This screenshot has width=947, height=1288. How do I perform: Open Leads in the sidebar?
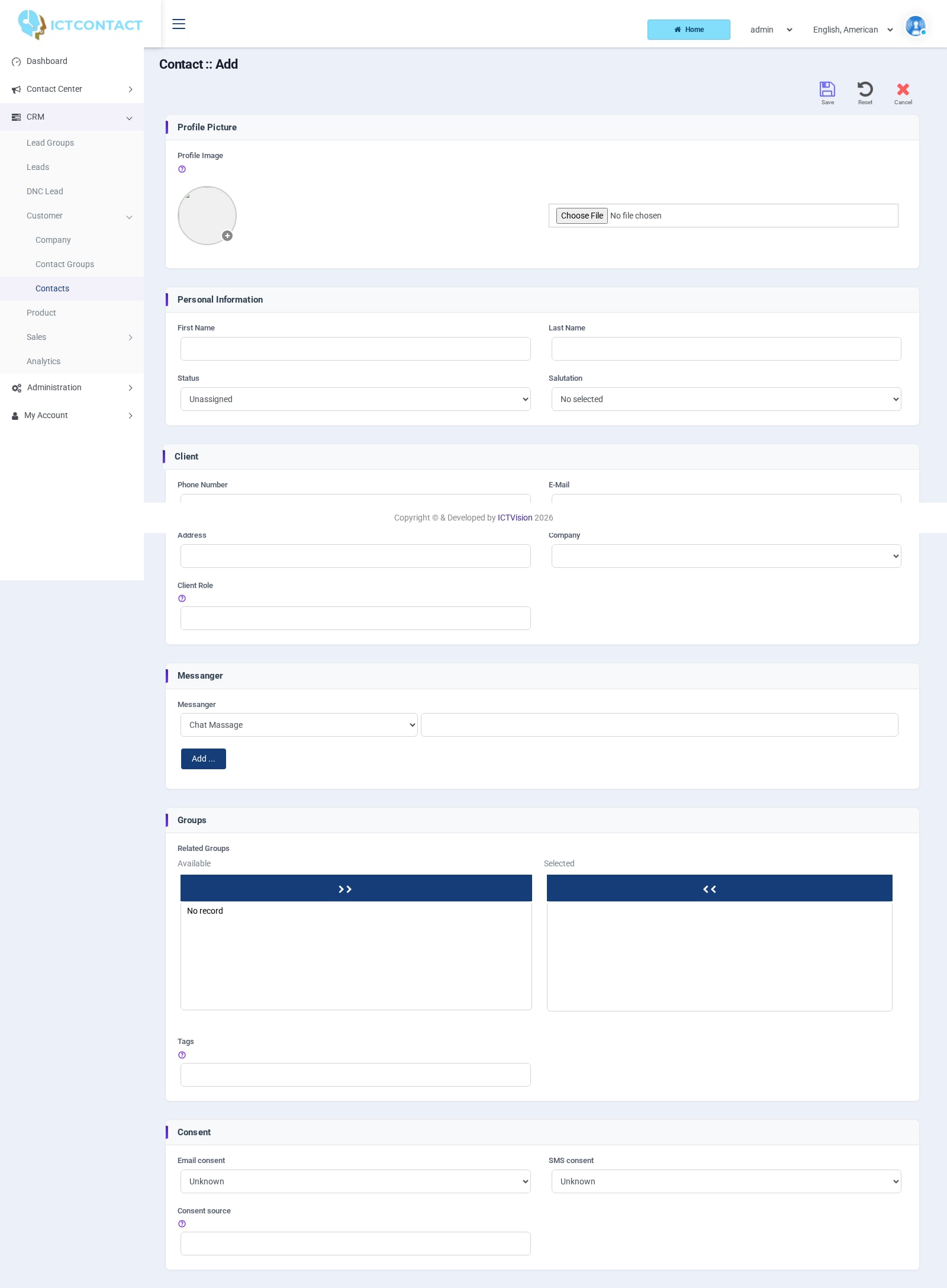tap(38, 167)
